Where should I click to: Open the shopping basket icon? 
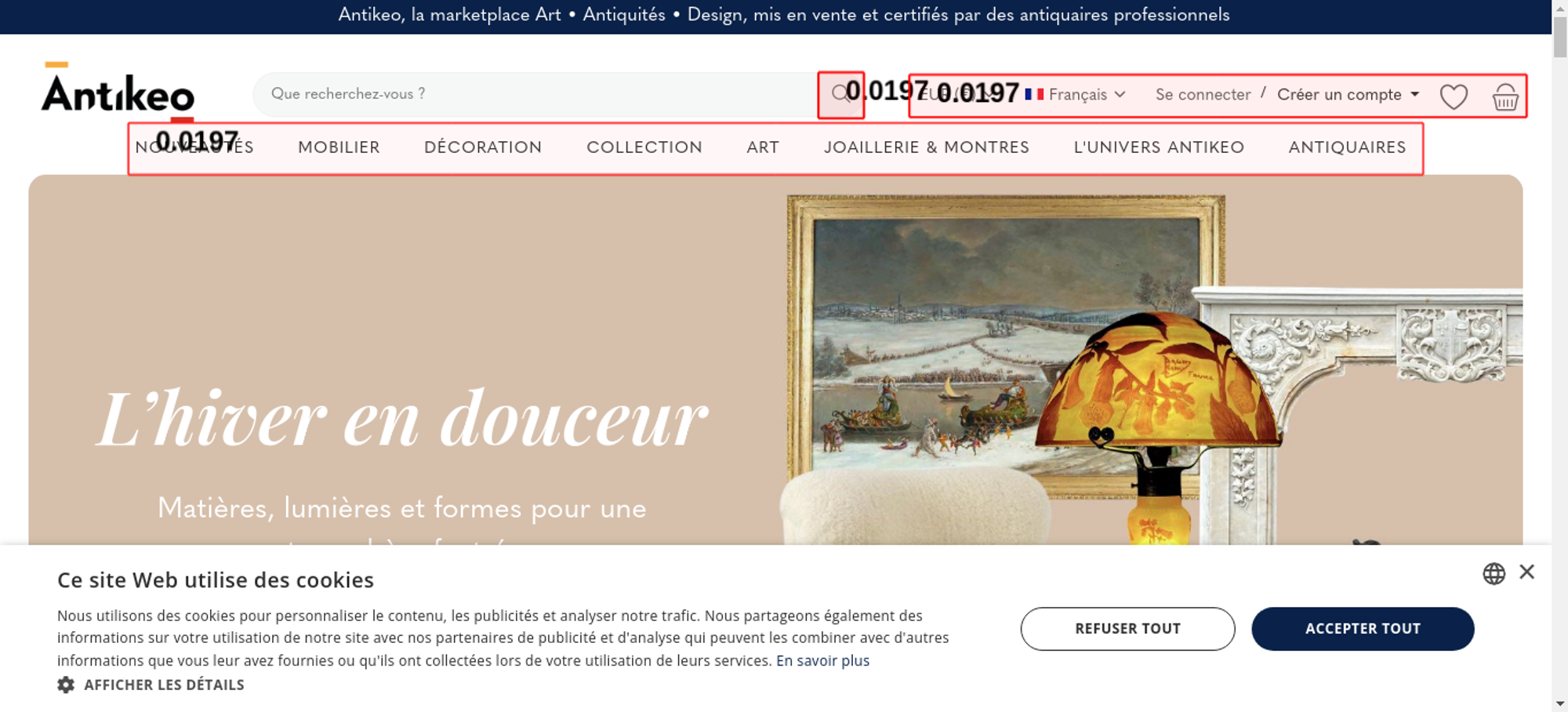[x=1505, y=96]
